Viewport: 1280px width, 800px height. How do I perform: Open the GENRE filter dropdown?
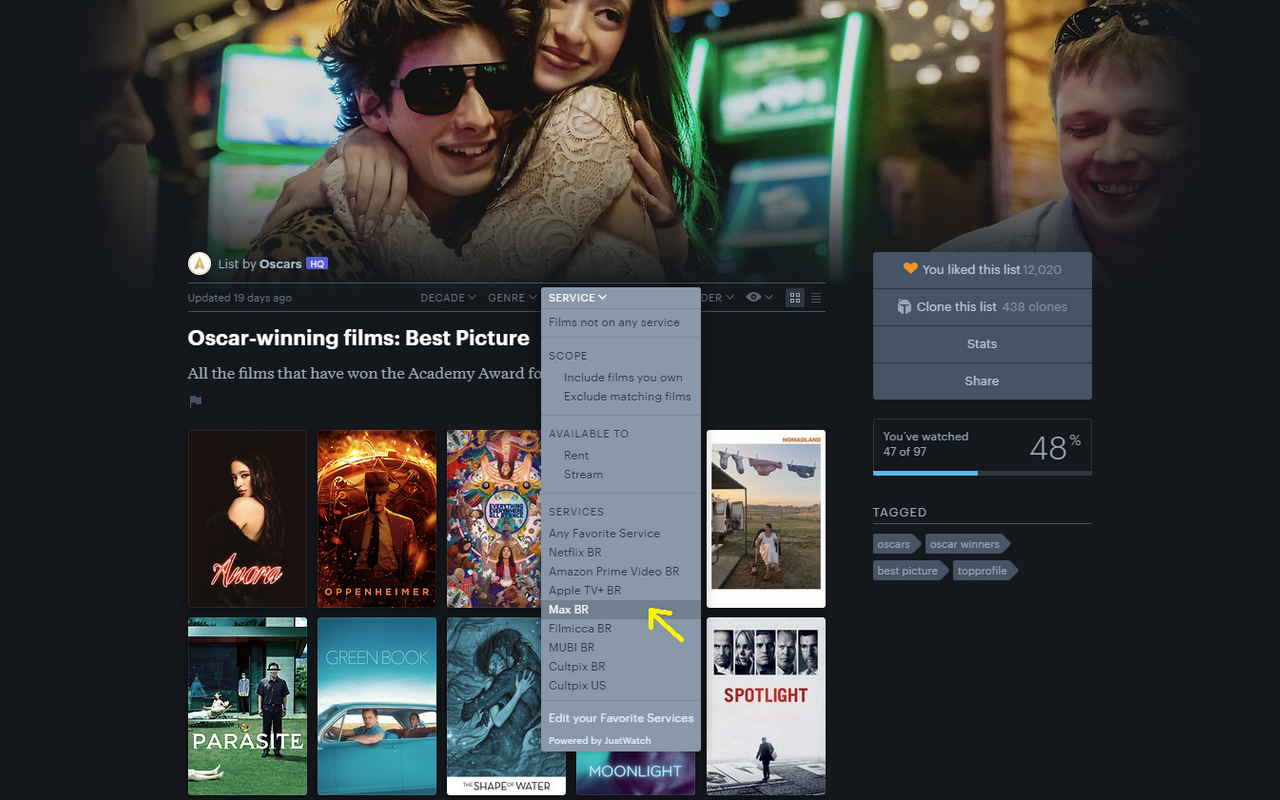(x=511, y=297)
